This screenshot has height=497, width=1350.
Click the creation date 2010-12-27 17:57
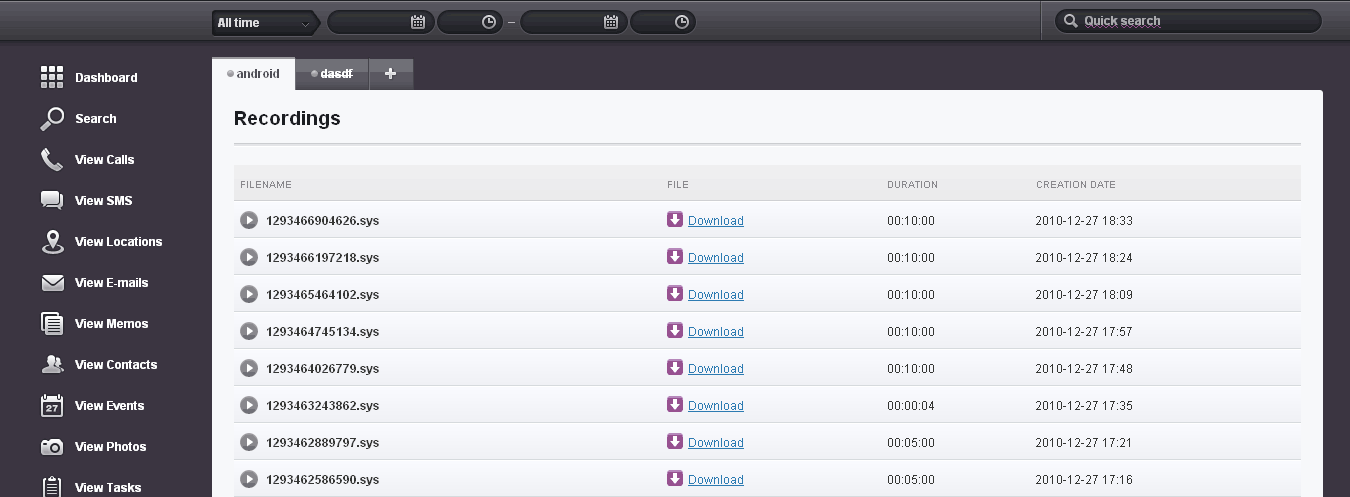pyautogui.click(x=1084, y=332)
